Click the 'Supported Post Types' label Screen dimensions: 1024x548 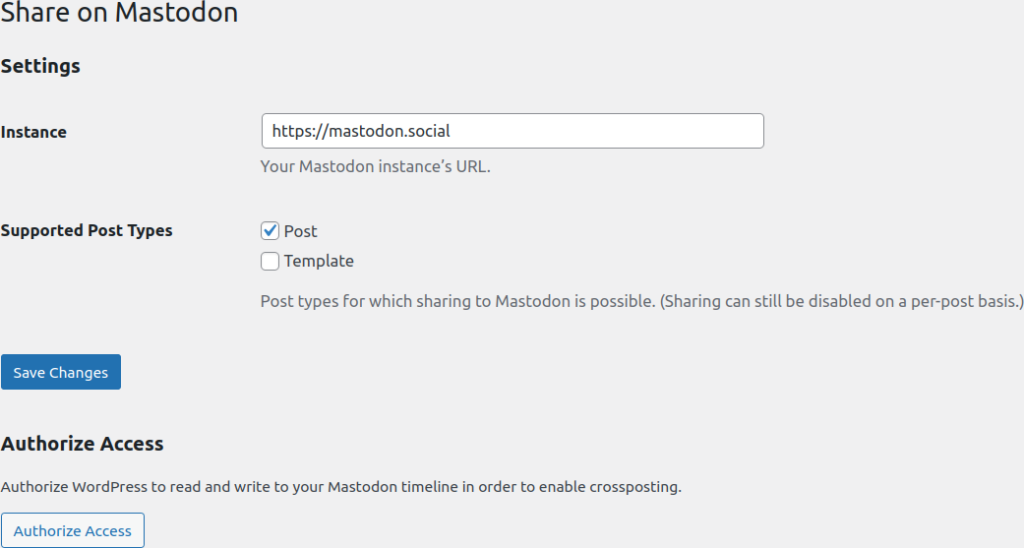coord(87,231)
